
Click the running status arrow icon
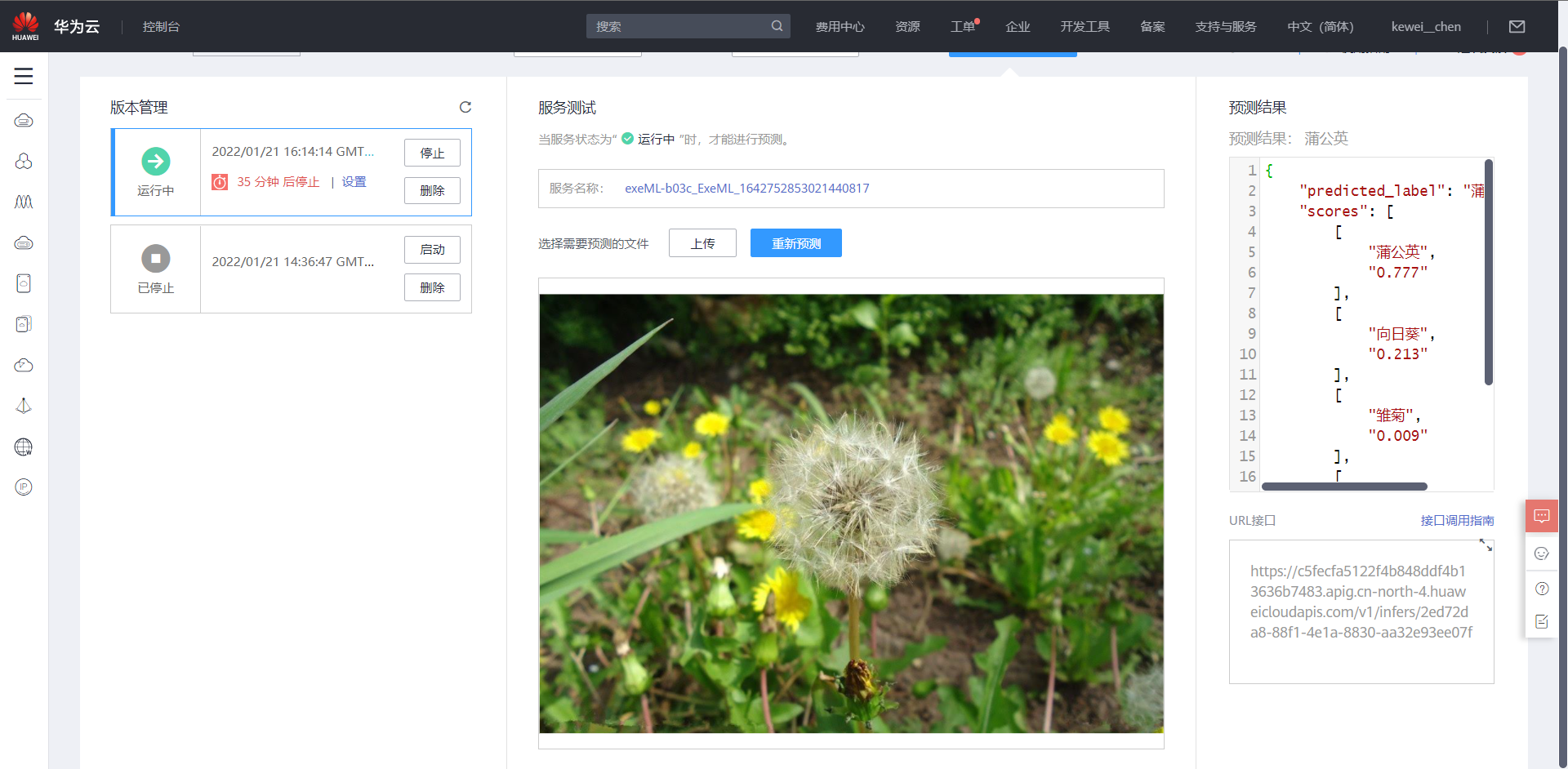pyautogui.click(x=156, y=162)
